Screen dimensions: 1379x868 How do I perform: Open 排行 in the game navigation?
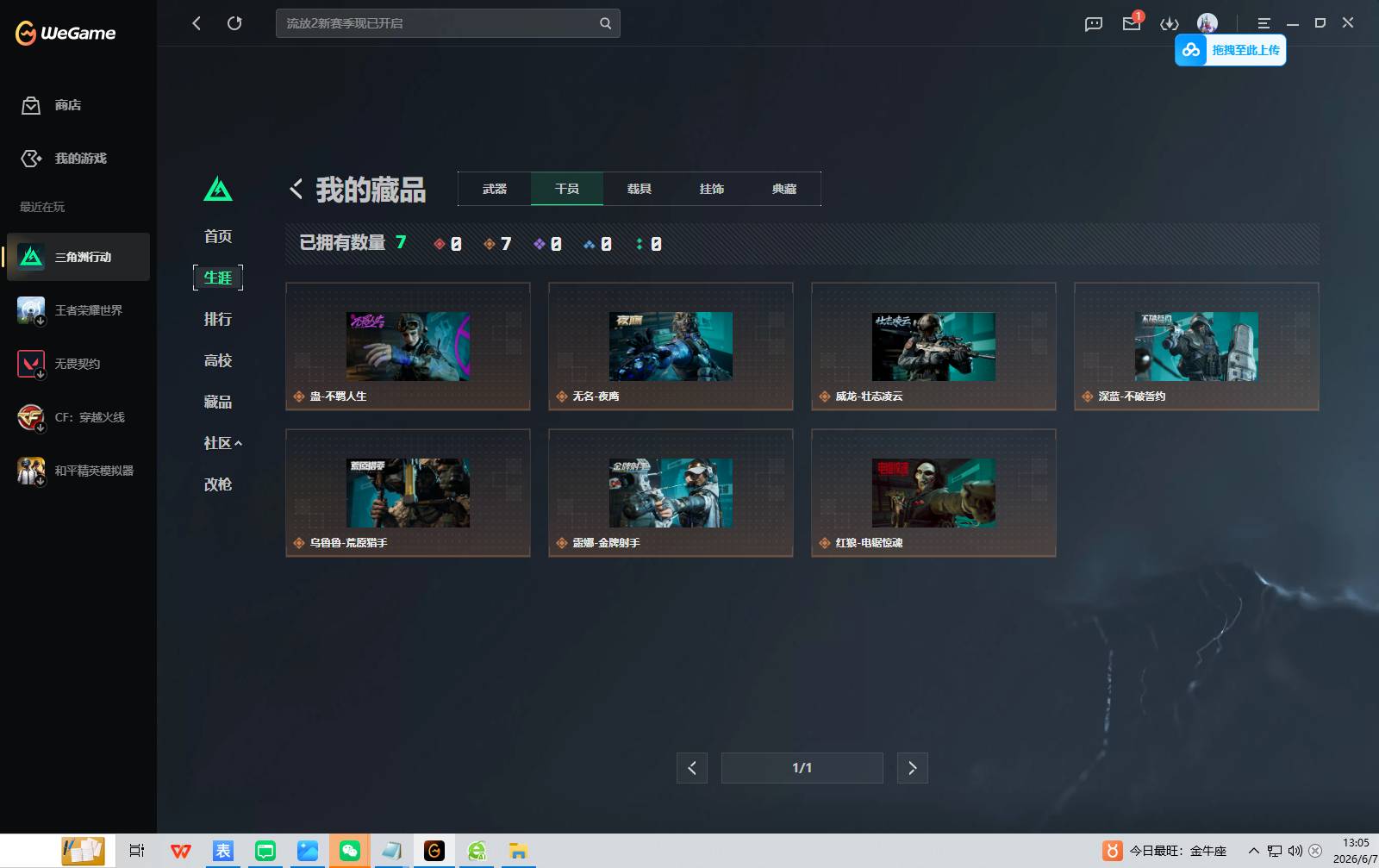tap(218, 319)
